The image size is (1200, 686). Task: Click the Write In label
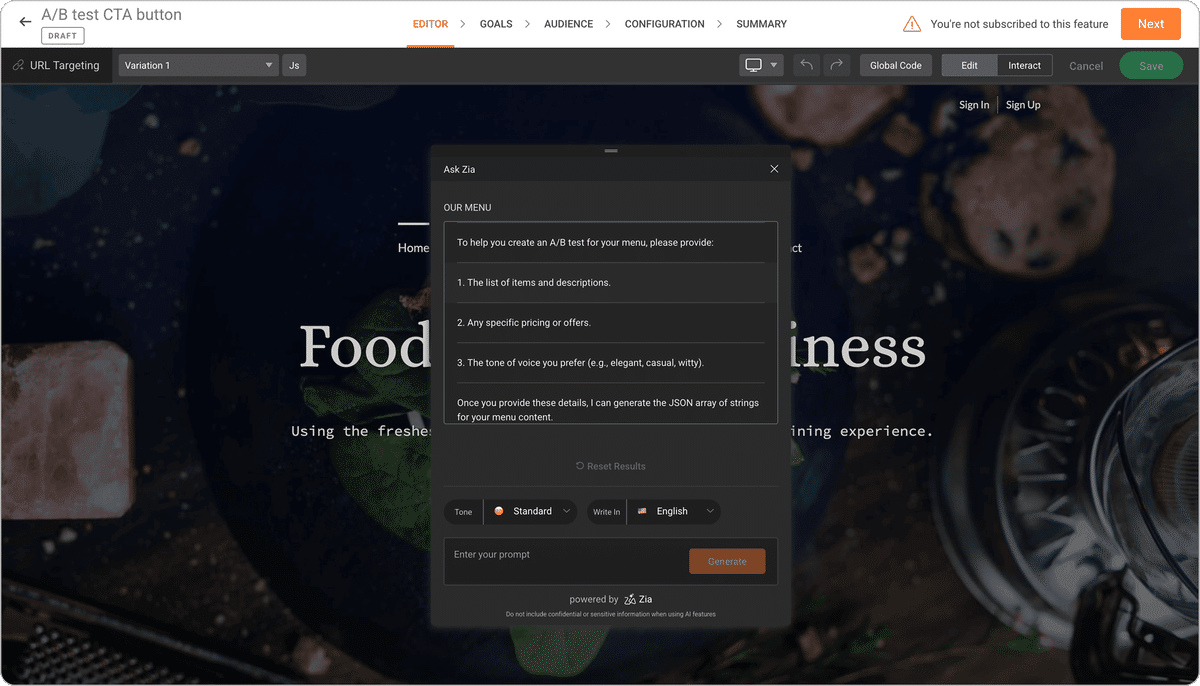tap(606, 512)
